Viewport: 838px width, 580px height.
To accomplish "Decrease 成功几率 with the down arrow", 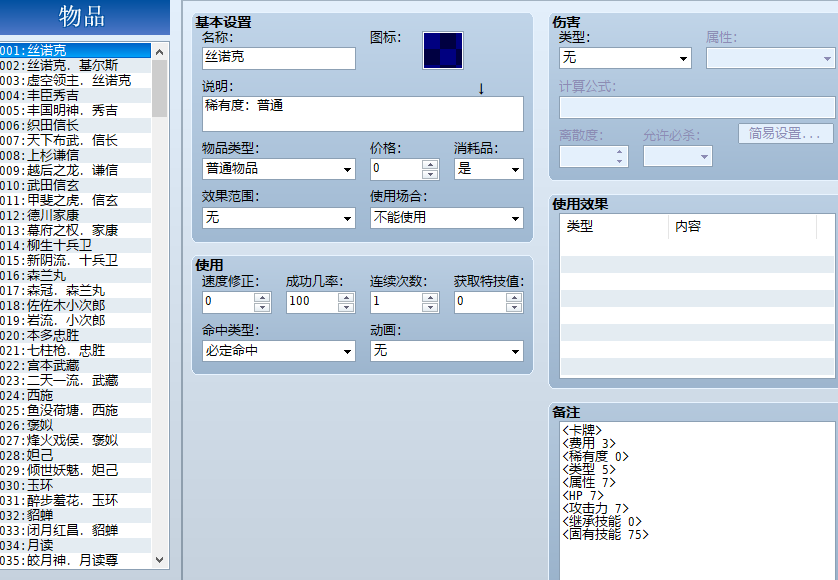I will coord(346,307).
